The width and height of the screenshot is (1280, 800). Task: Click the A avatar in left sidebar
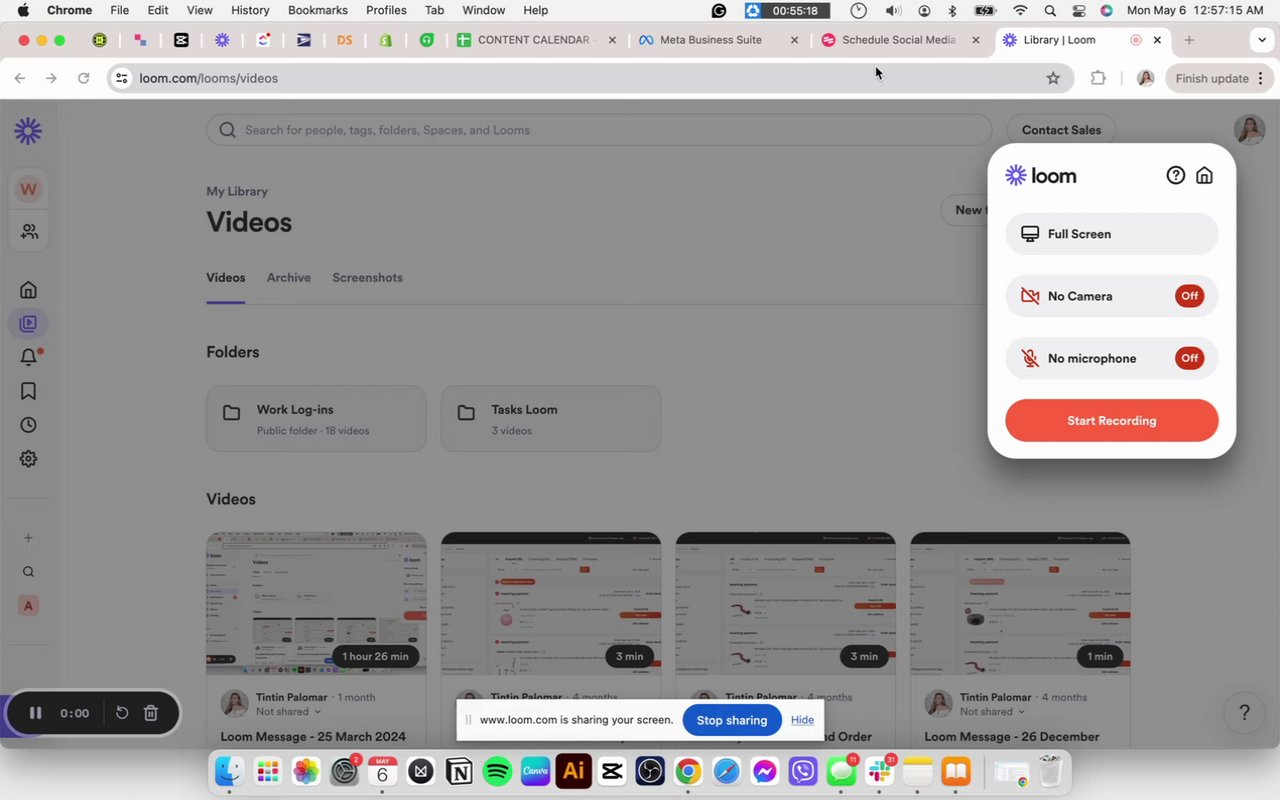[x=28, y=606]
